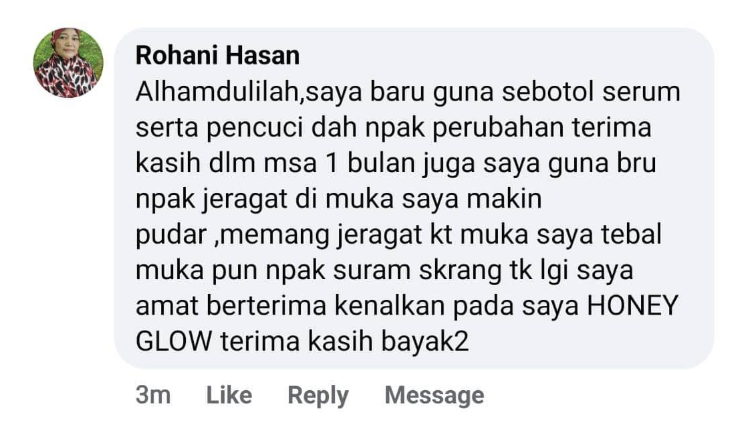This screenshot has width=748, height=436.
Task: Click the word pudar in the comment
Action: click(x=171, y=236)
